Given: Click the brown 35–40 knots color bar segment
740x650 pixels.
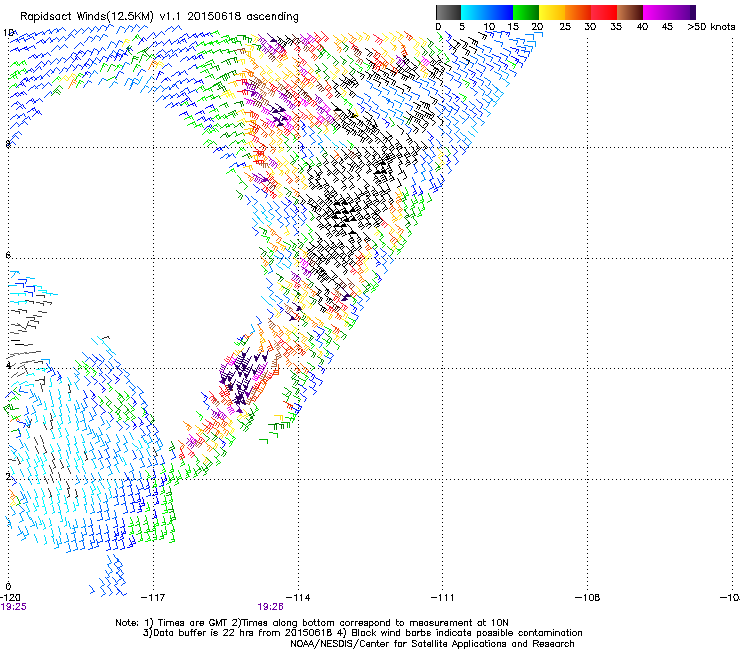Looking at the screenshot, I should (x=630, y=12).
